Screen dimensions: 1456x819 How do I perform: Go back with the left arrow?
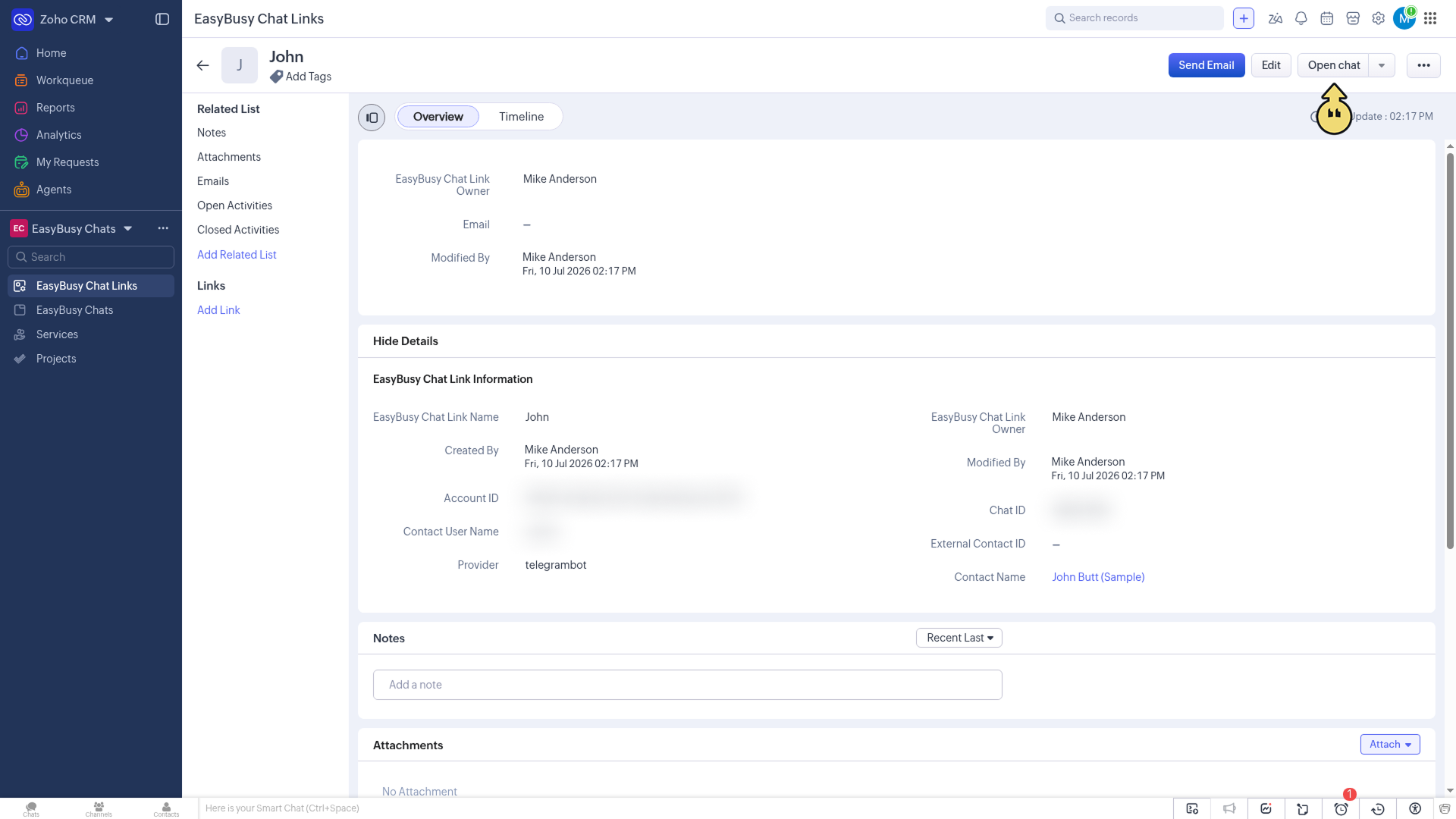point(202,65)
